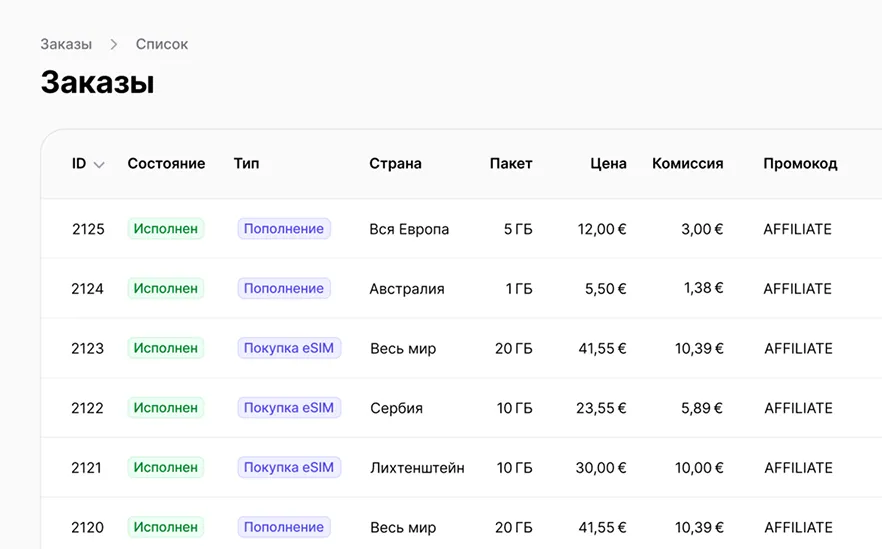Select the Цена column header
882x549 pixels.
(608, 163)
